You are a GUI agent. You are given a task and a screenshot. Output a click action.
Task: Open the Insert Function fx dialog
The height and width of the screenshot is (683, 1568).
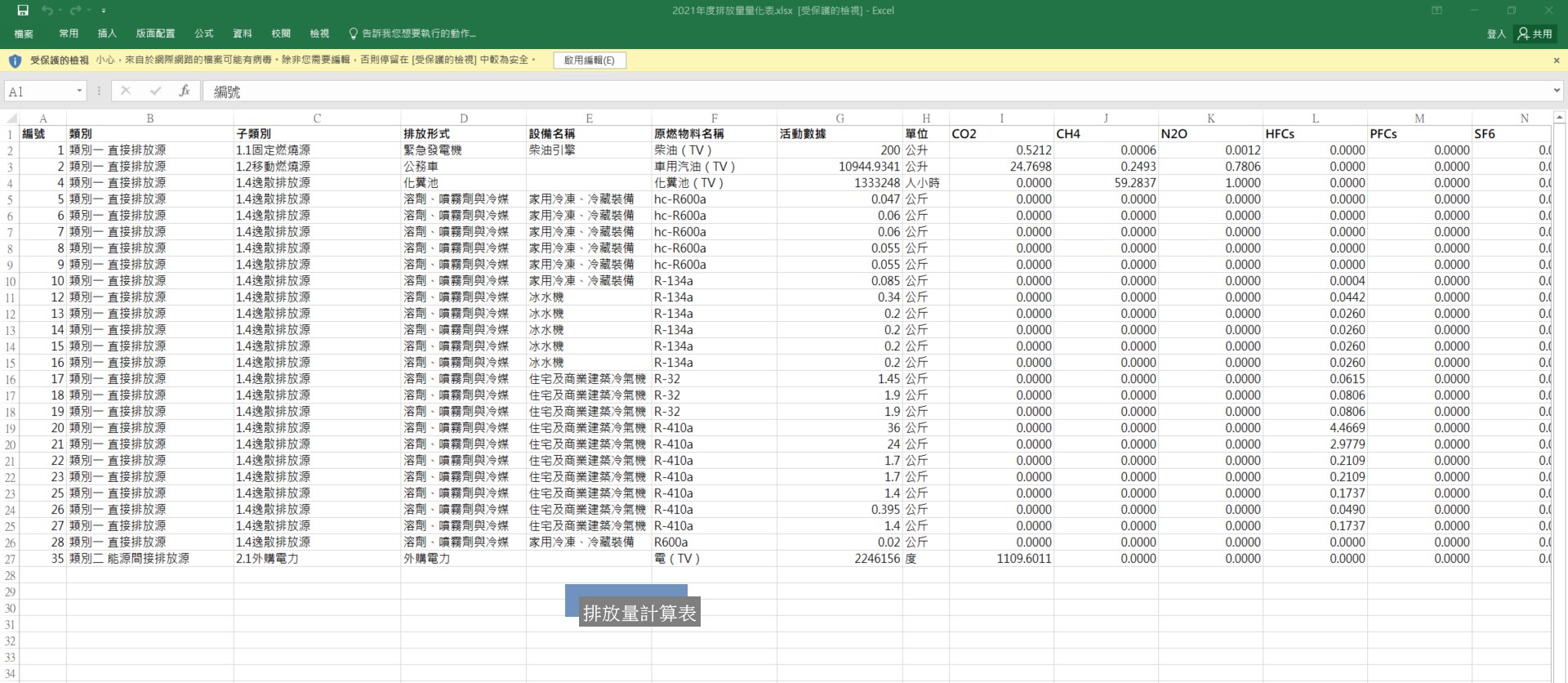tap(185, 91)
